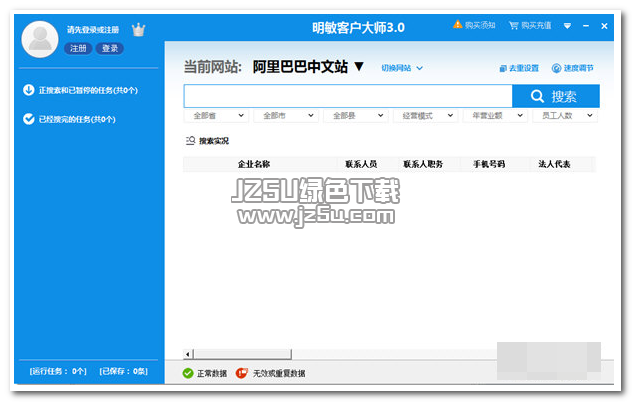Click 请先登录或注册 prompt text

(93, 29)
